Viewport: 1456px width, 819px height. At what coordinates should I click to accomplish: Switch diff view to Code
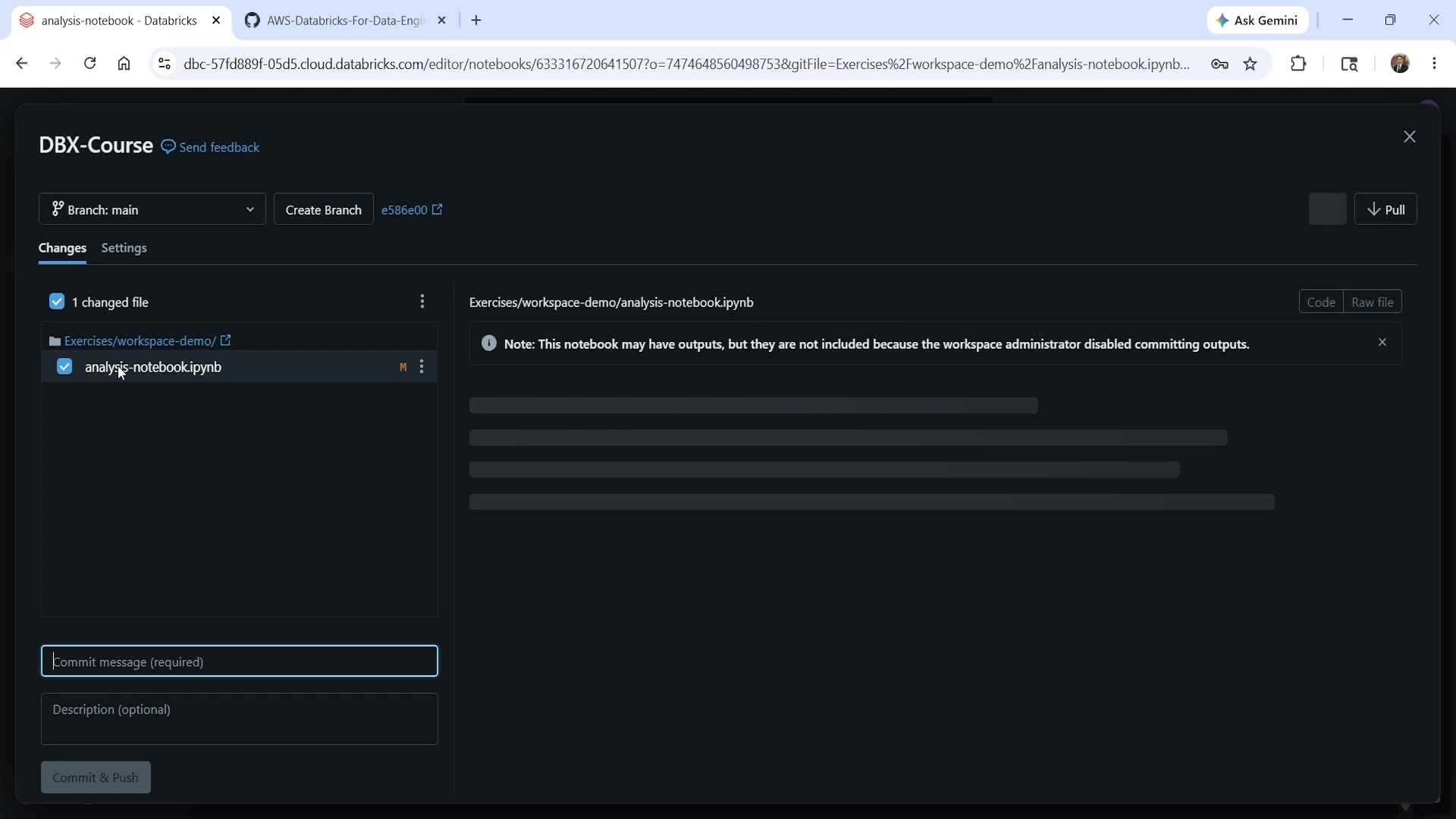pos(1321,302)
